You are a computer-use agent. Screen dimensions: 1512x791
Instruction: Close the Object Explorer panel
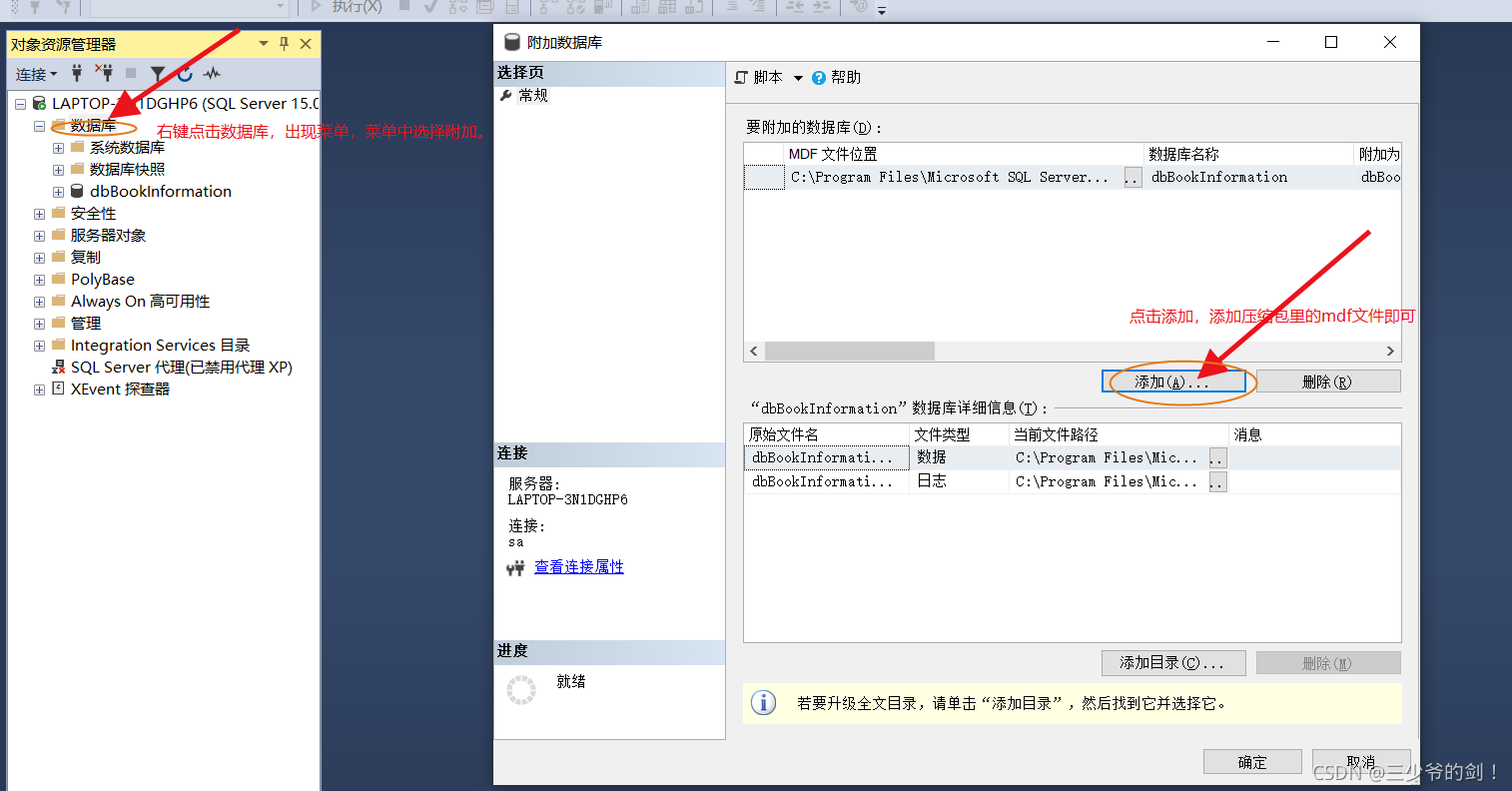306,44
